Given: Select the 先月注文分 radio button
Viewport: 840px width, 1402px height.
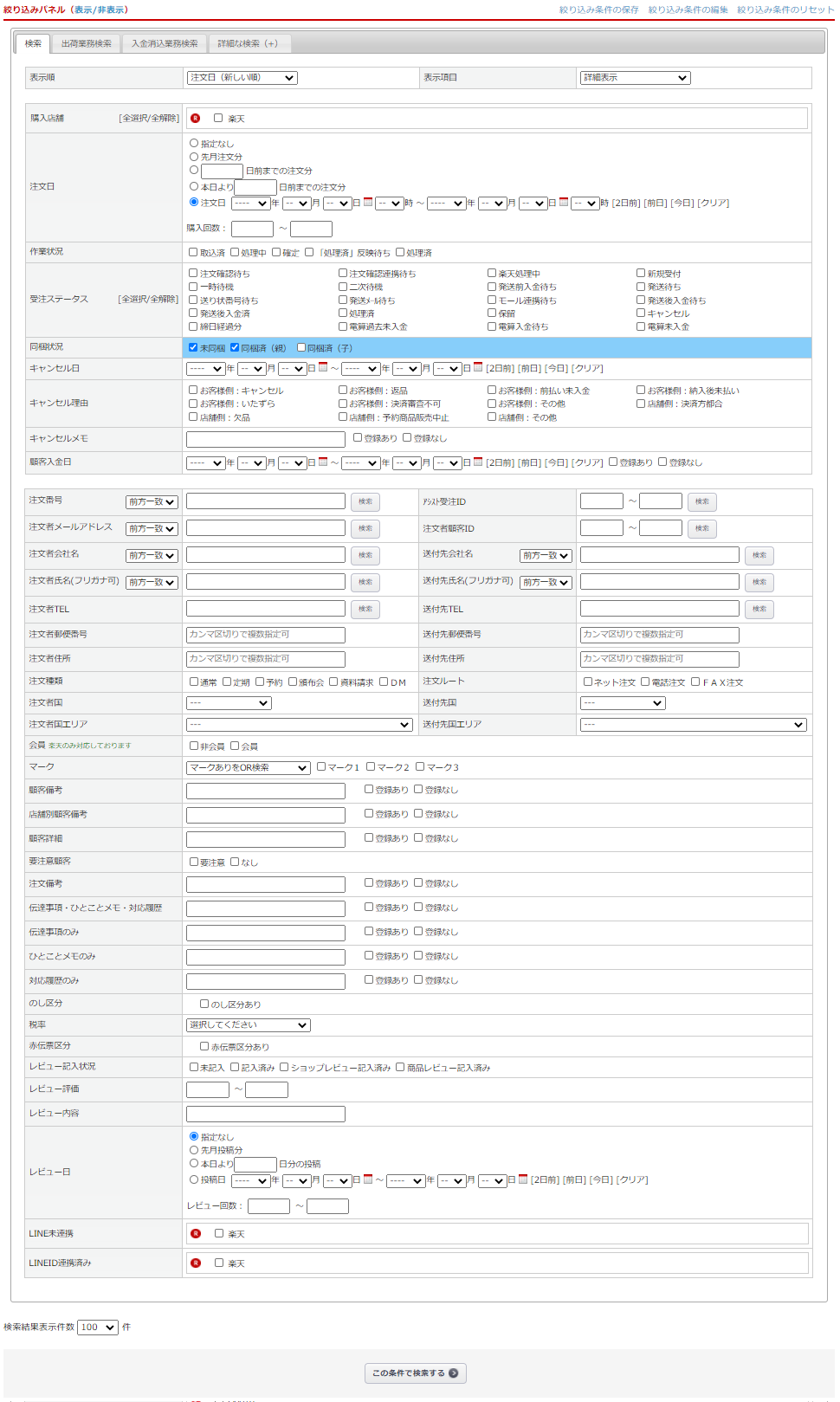Looking at the screenshot, I should [x=194, y=157].
